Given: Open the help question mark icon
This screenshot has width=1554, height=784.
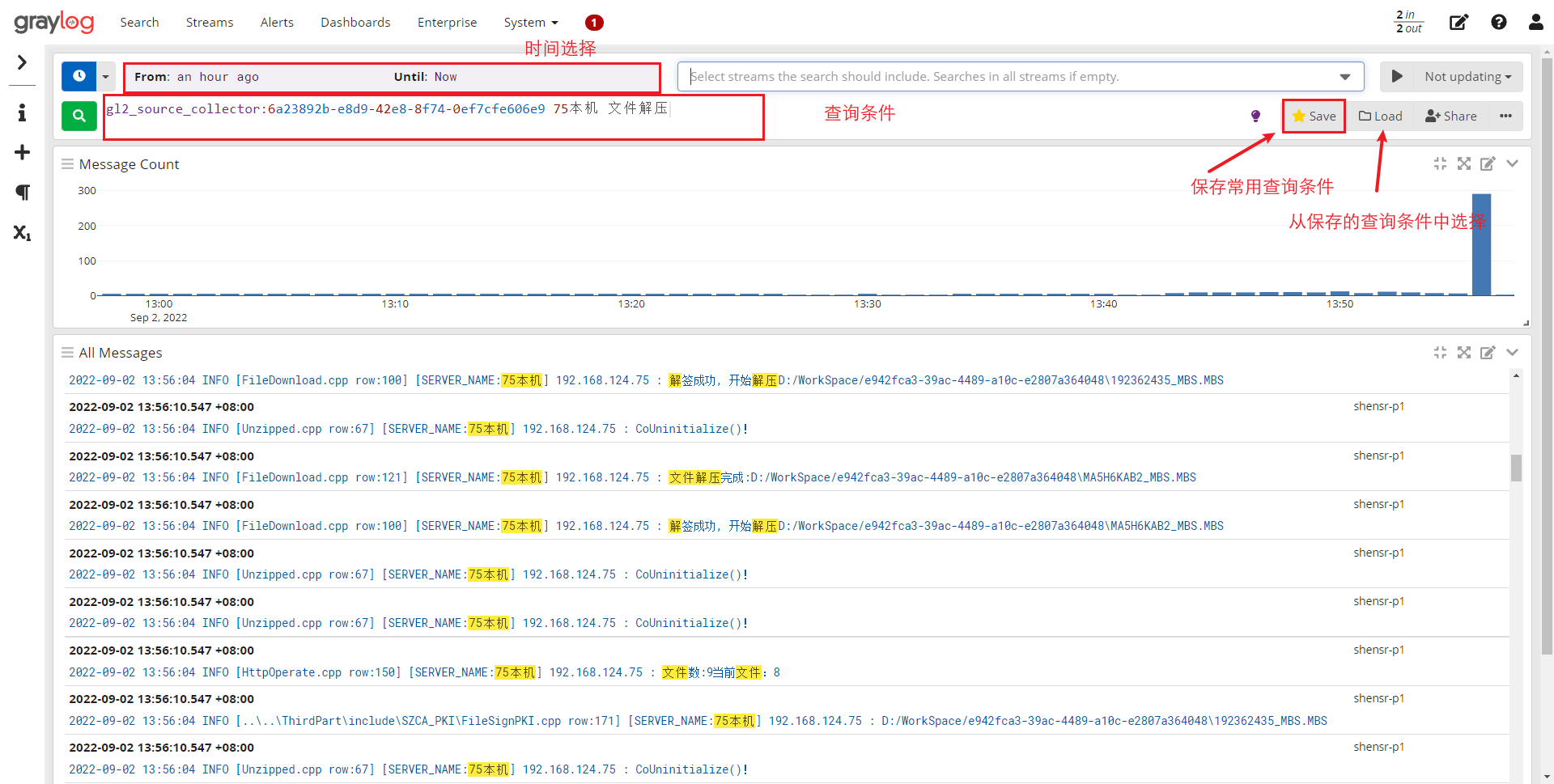Looking at the screenshot, I should [1499, 23].
